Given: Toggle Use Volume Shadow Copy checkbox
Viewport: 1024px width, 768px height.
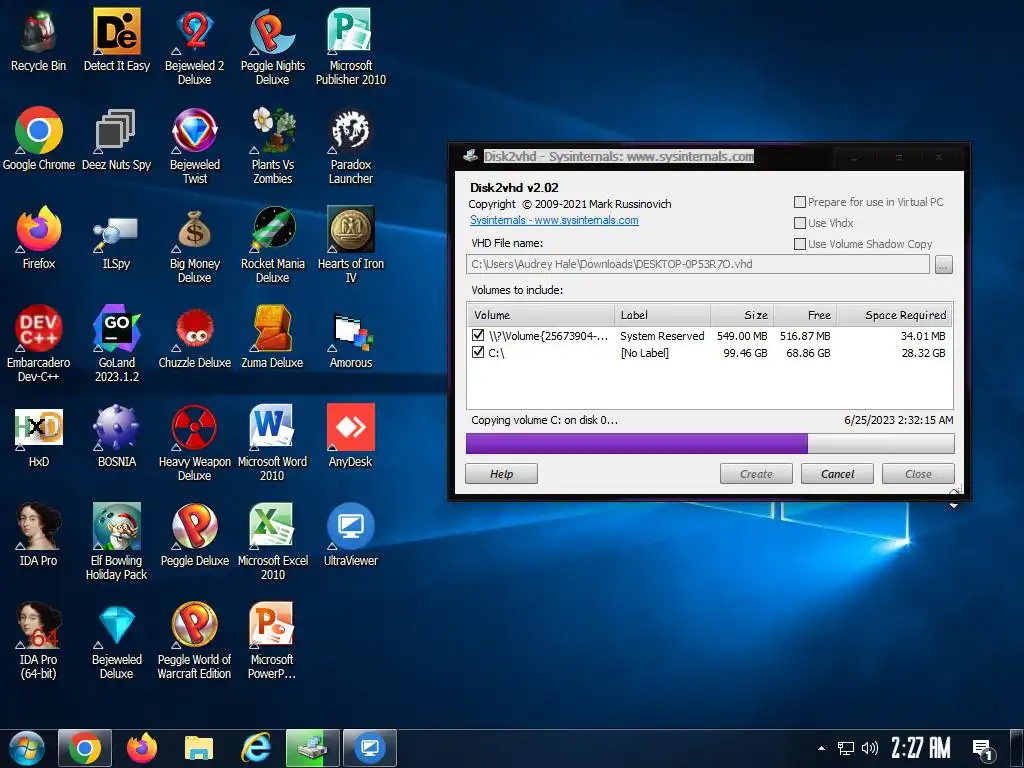Looking at the screenshot, I should coord(799,244).
